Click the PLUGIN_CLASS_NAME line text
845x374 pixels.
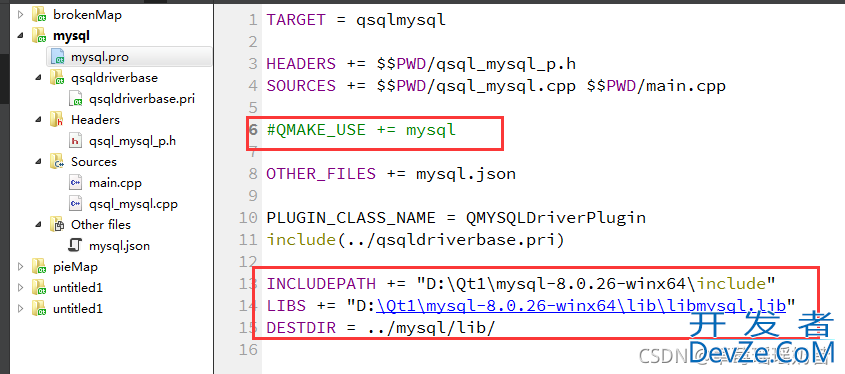(x=456, y=218)
